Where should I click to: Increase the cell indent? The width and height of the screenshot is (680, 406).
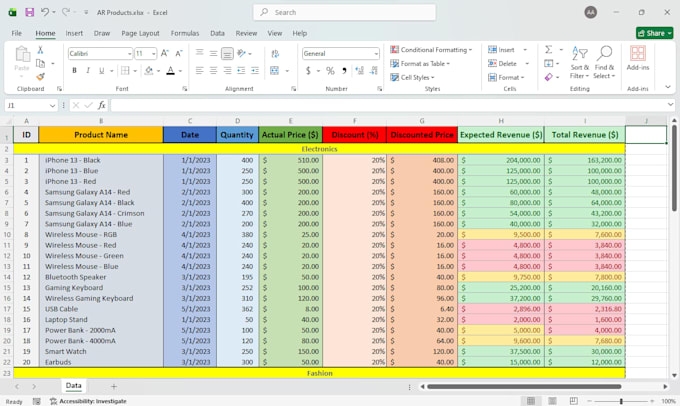click(255, 70)
